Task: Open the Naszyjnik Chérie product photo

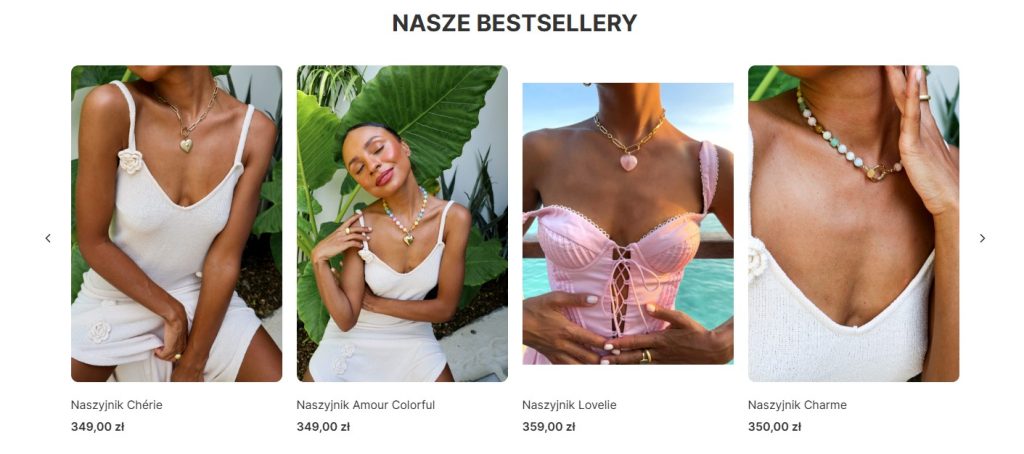Action: point(176,223)
